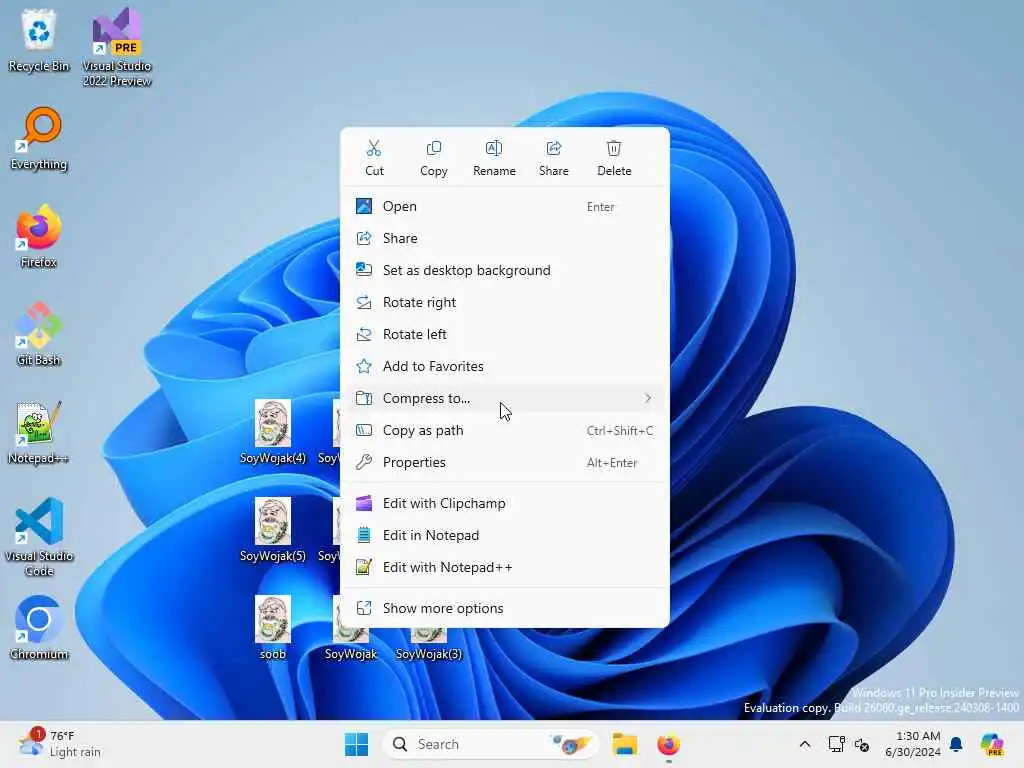Select the Notepad++ desktop shortcut
Image resolution: width=1024 pixels, height=768 pixels.
pyautogui.click(x=39, y=432)
